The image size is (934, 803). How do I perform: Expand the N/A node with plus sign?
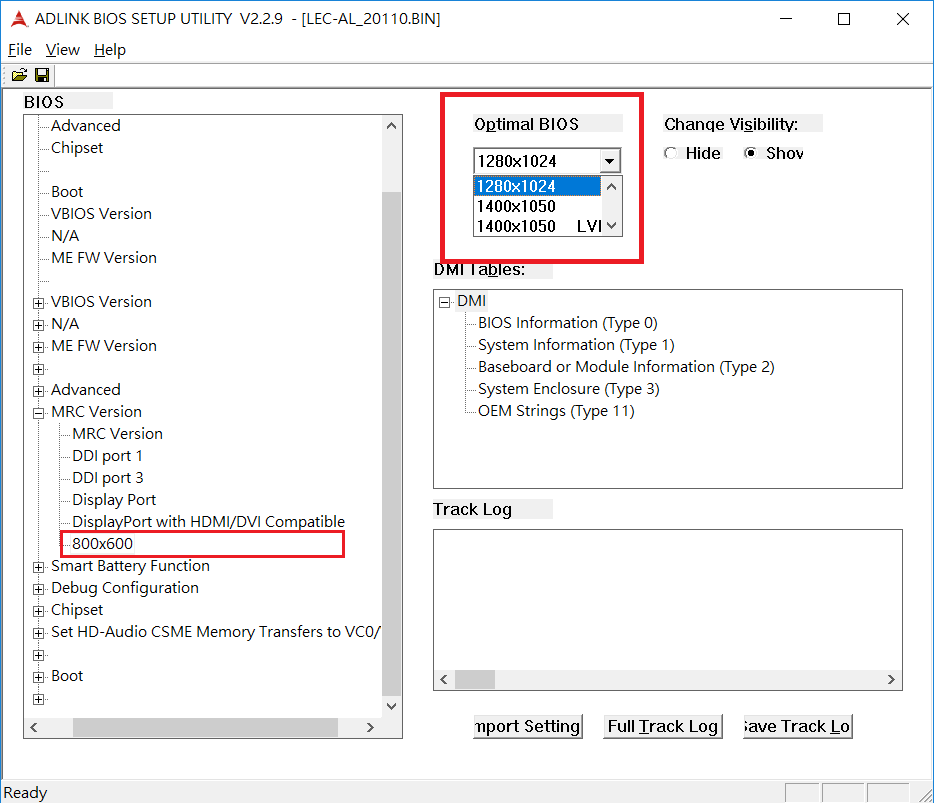coord(39,325)
